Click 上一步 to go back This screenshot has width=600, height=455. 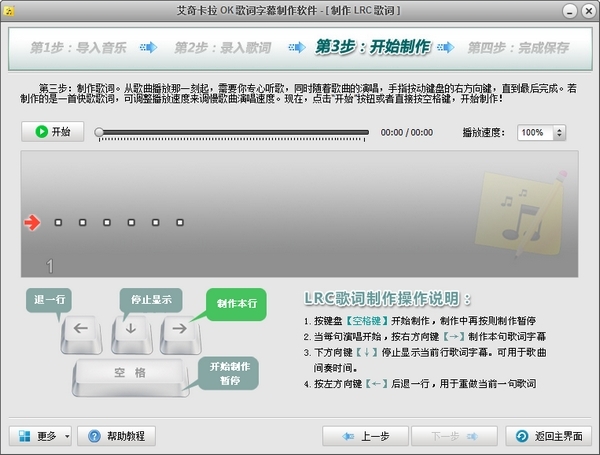click(x=365, y=436)
